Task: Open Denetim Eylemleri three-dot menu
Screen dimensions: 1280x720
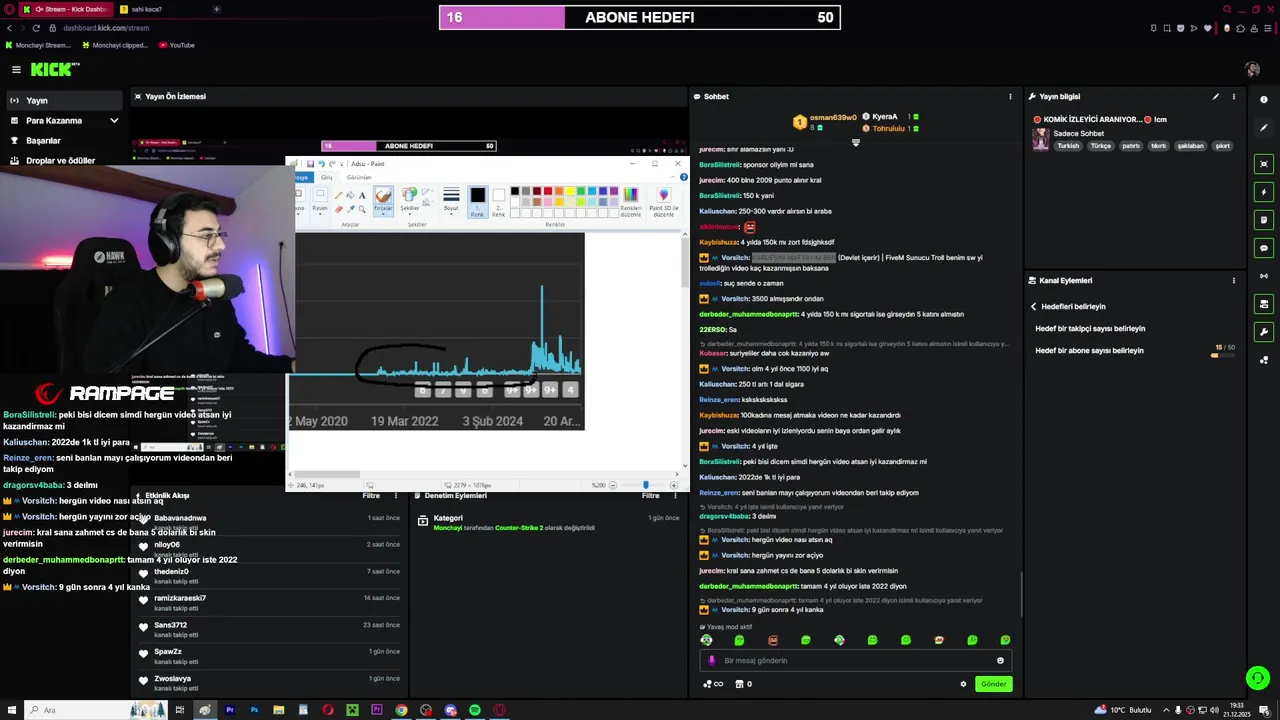Action: coord(675,496)
